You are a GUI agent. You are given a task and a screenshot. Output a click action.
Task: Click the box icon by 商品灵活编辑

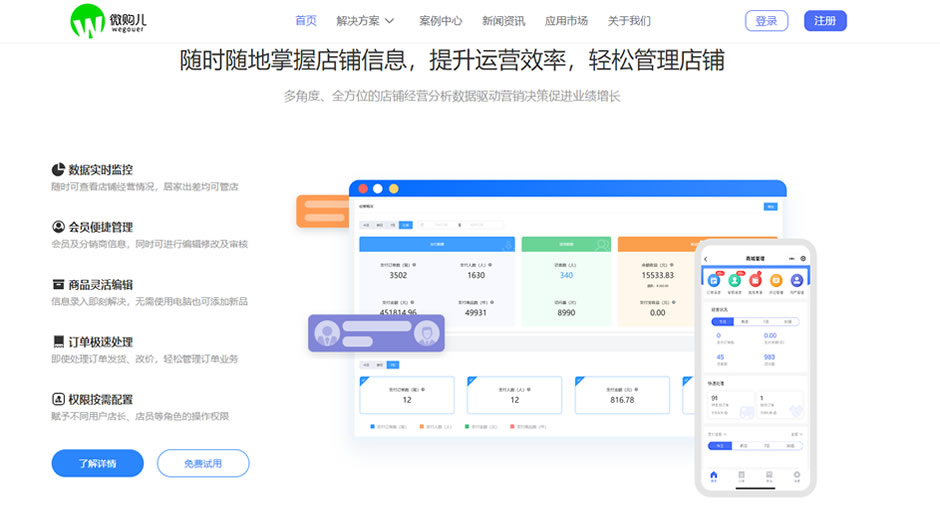coord(58,284)
